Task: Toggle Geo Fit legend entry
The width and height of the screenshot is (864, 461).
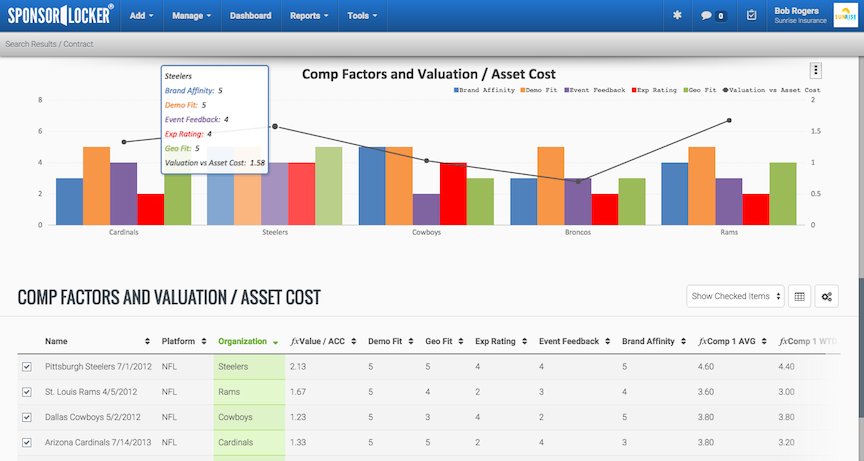Action: [700, 90]
